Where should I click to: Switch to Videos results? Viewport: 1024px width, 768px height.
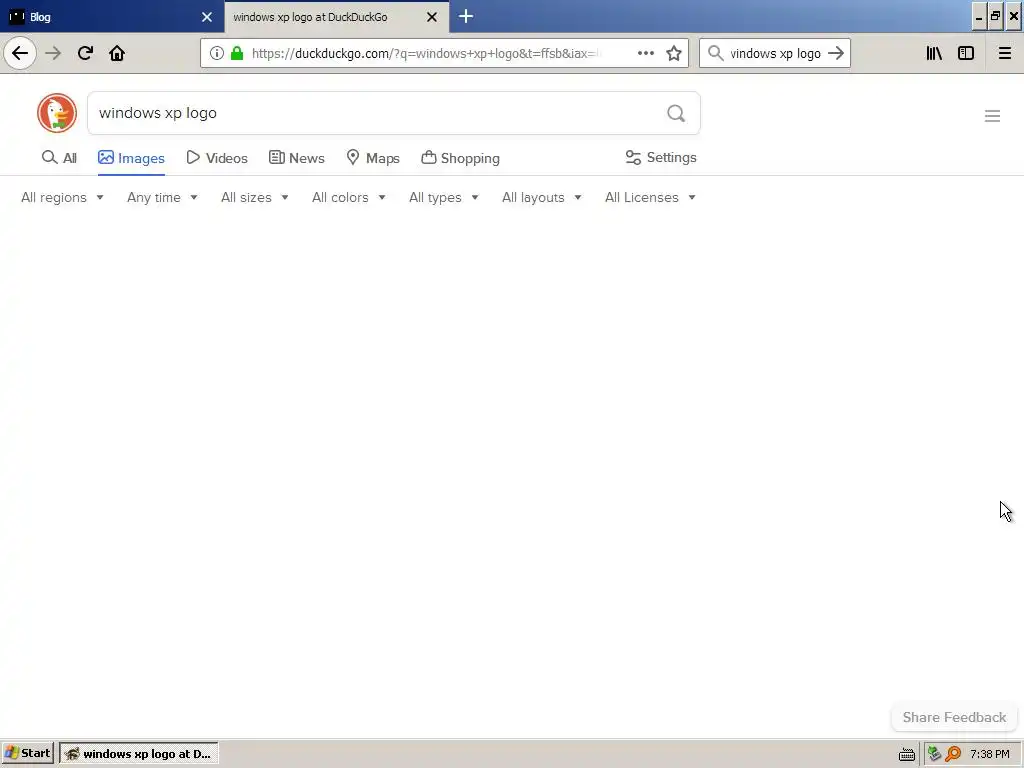coord(217,158)
